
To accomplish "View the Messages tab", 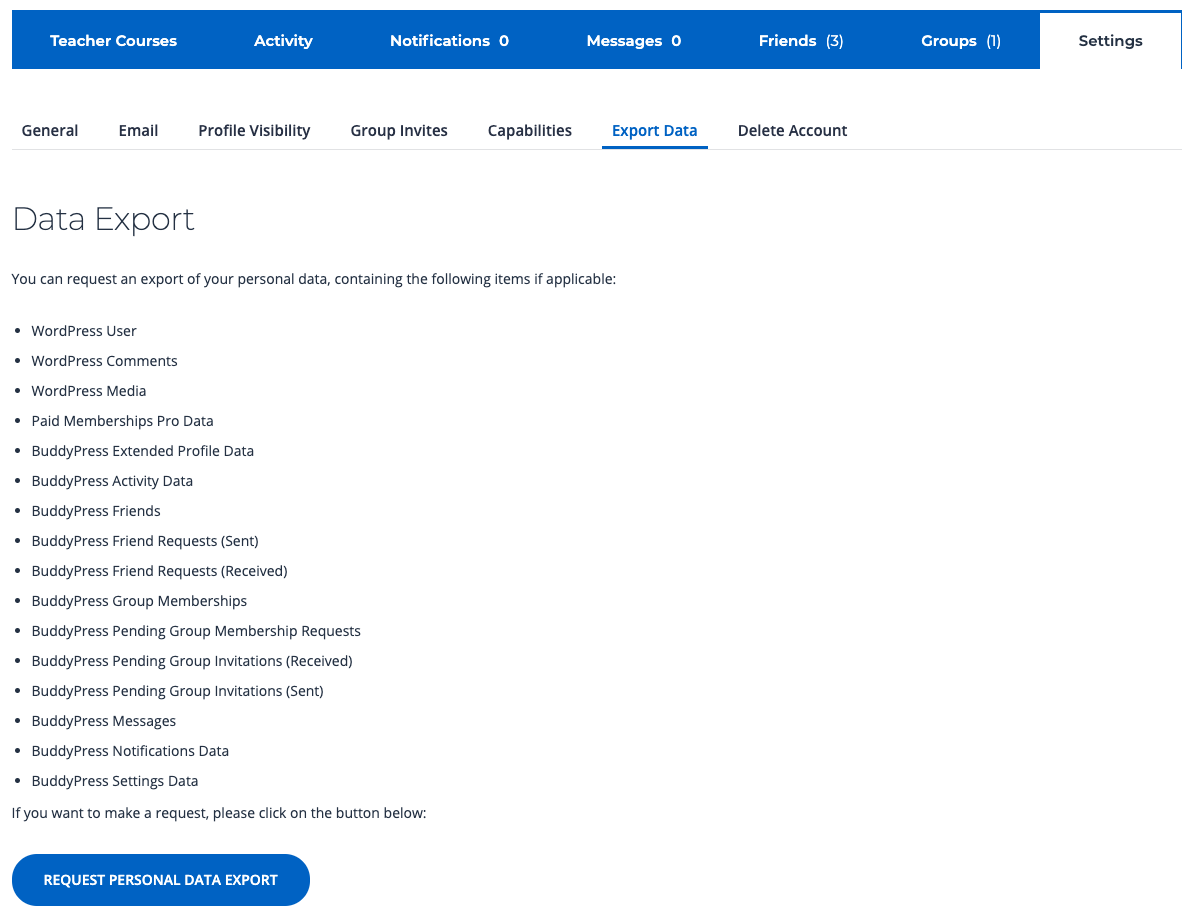I will pos(633,41).
